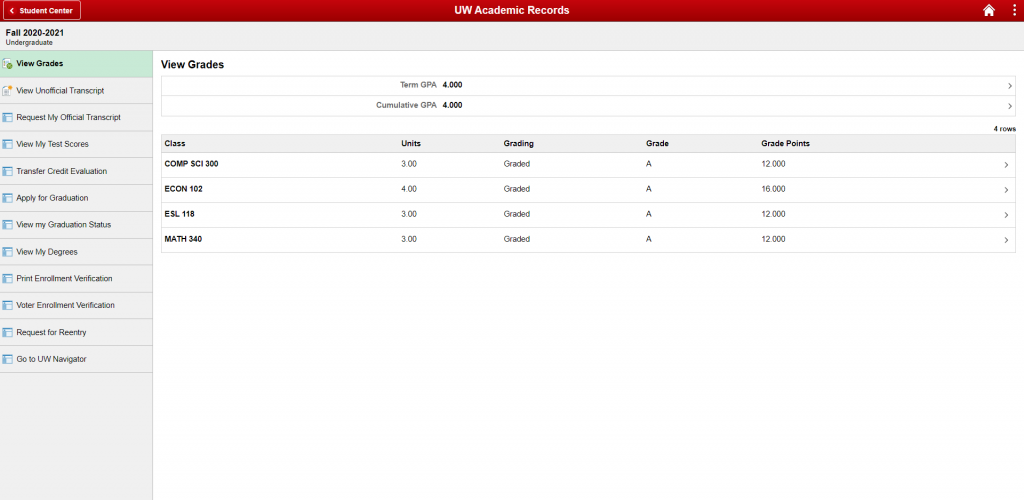Screen dimensions: 1024x500
Task: Click the View Unofficial Transcript icon
Action: 7,91
